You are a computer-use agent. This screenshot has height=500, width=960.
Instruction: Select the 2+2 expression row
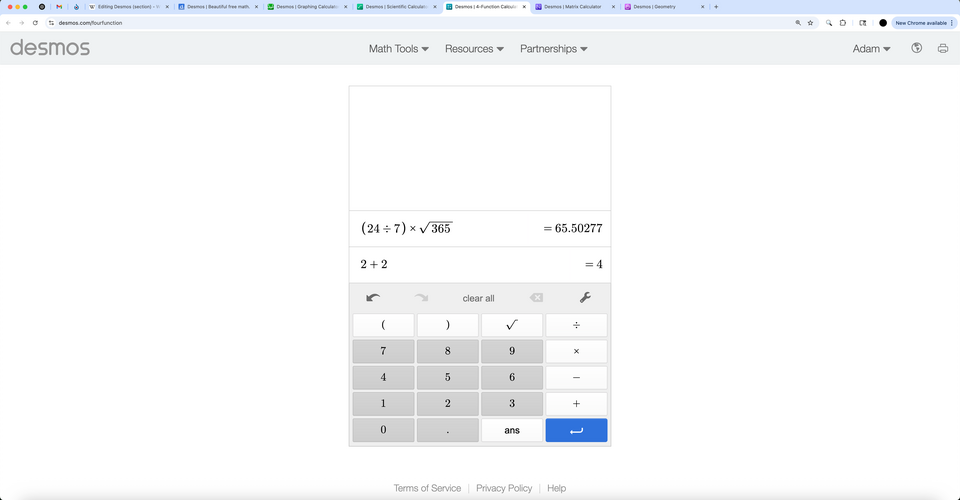[479, 264]
